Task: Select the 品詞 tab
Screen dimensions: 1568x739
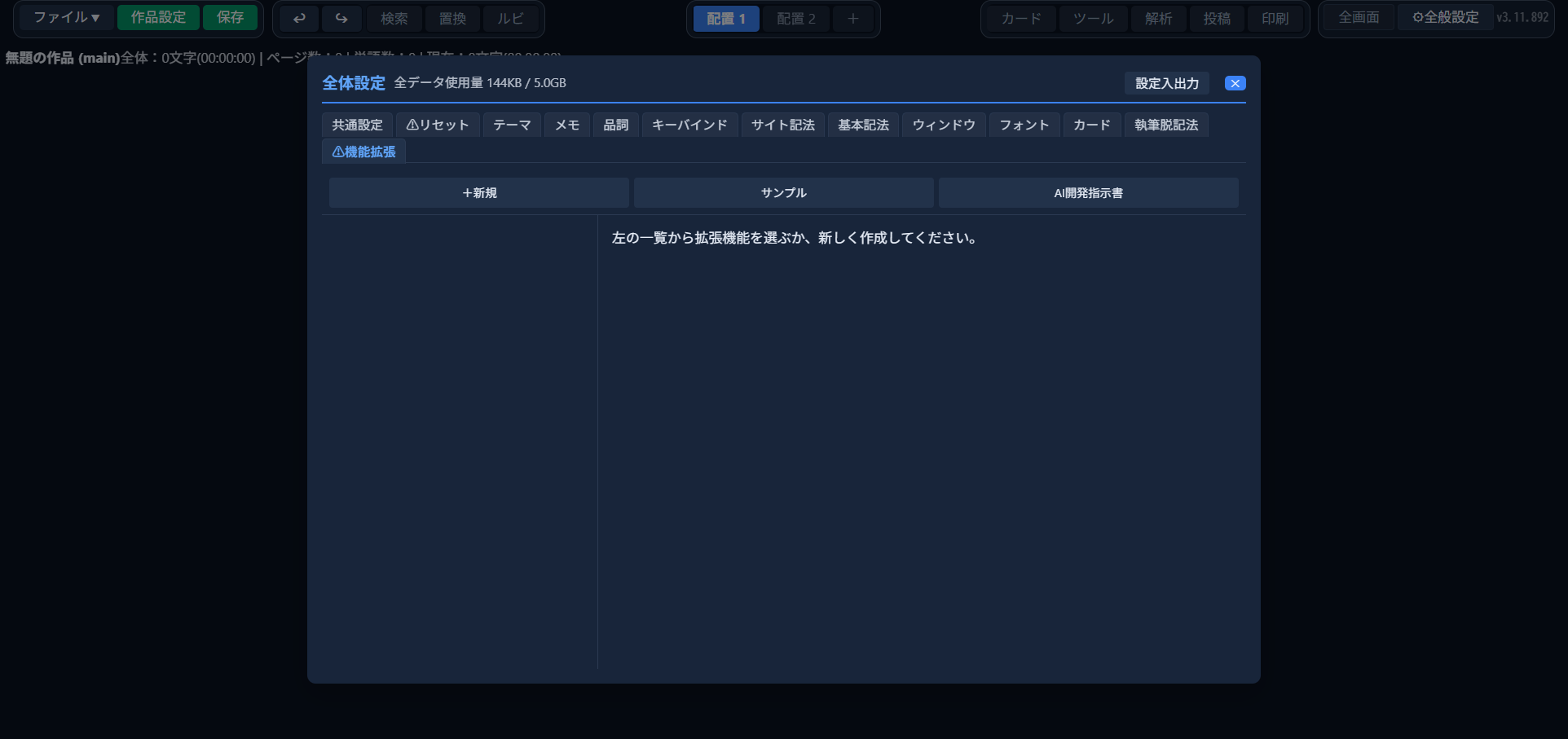Action: tap(616, 125)
